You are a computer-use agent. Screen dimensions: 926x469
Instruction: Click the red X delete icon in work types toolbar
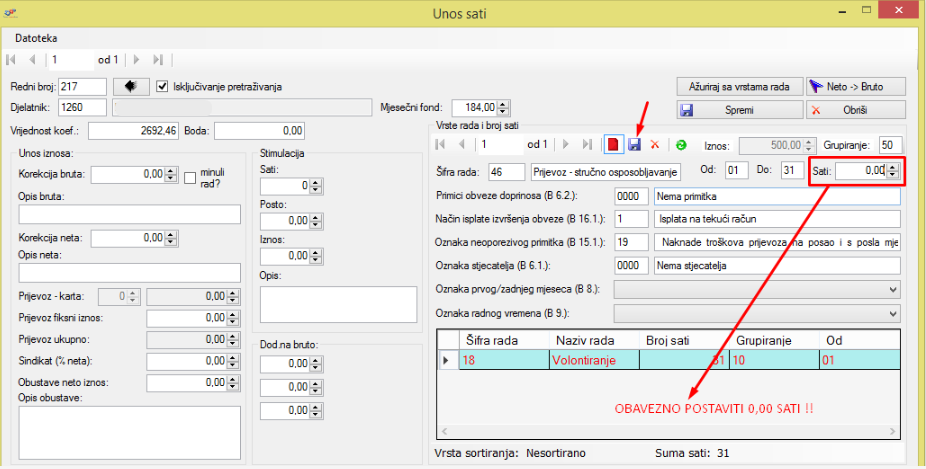pyautogui.click(x=655, y=144)
